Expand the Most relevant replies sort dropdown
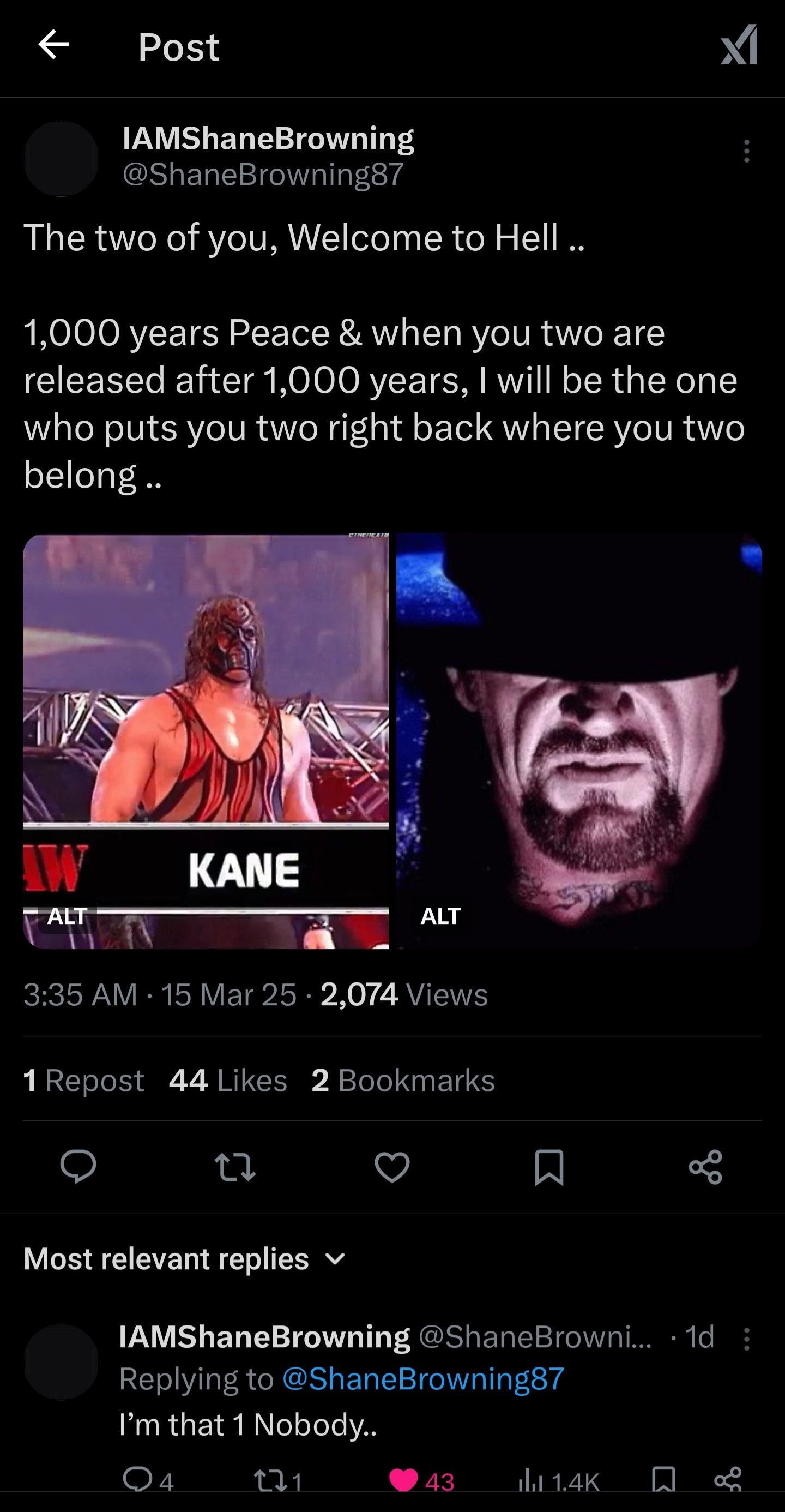Screen dimensions: 785x1512 [335, 1259]
